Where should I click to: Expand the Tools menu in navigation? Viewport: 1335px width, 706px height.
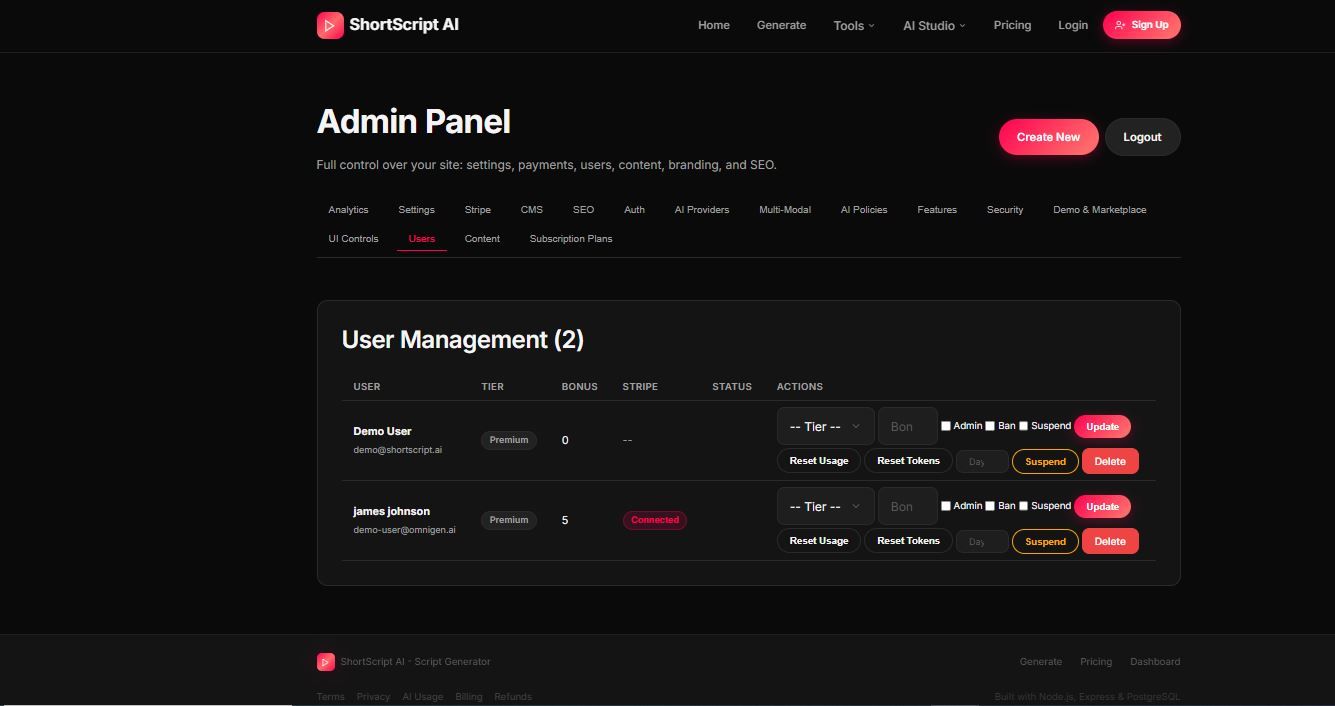[853, 26]
